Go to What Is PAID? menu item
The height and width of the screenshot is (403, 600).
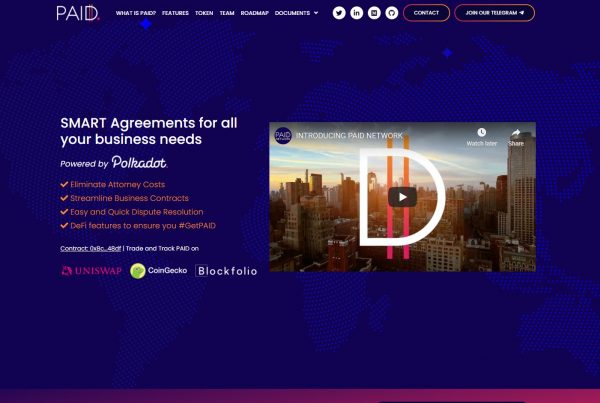135,13
